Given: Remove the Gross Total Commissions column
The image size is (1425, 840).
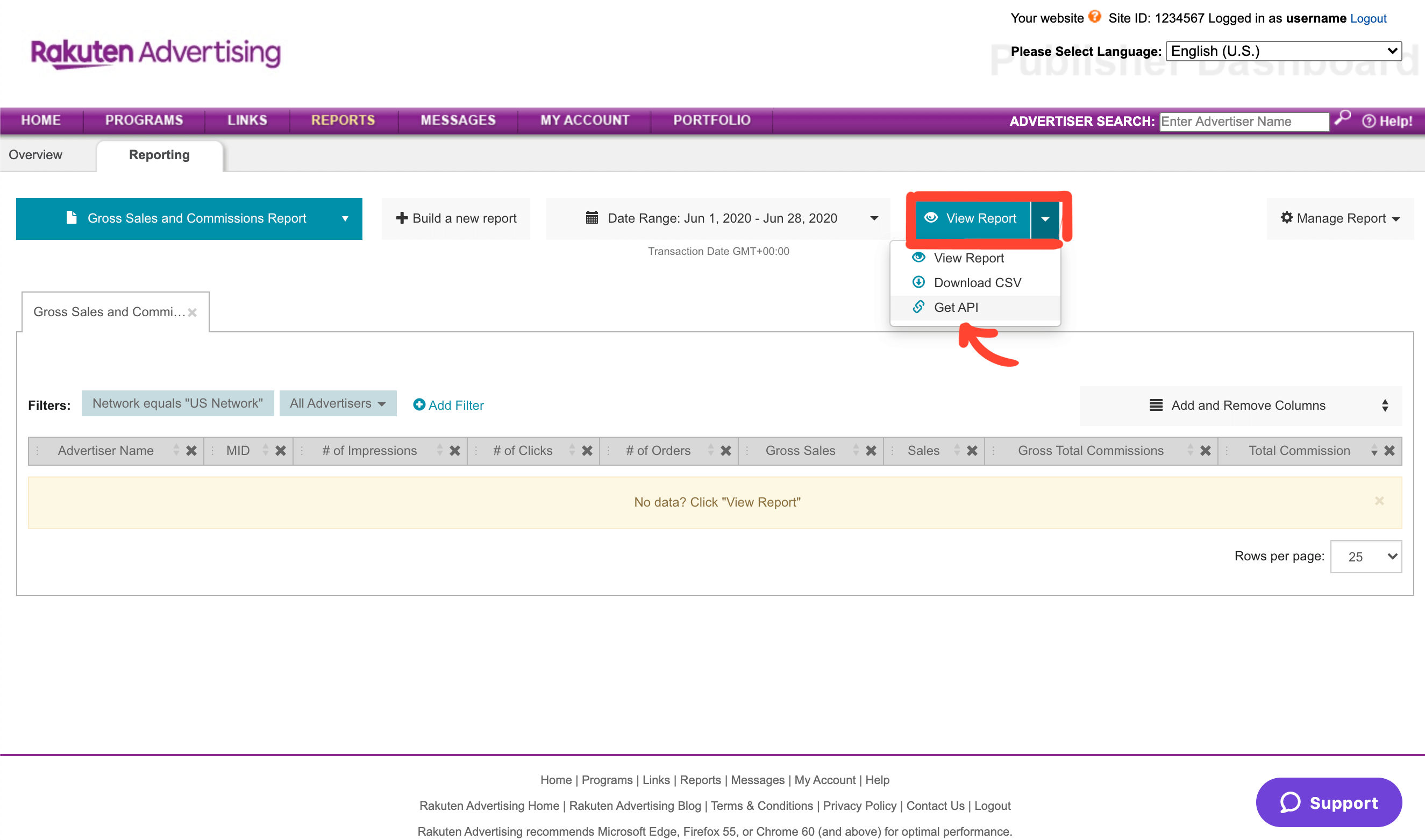Looking at the screenshot, I should 1206,451.
